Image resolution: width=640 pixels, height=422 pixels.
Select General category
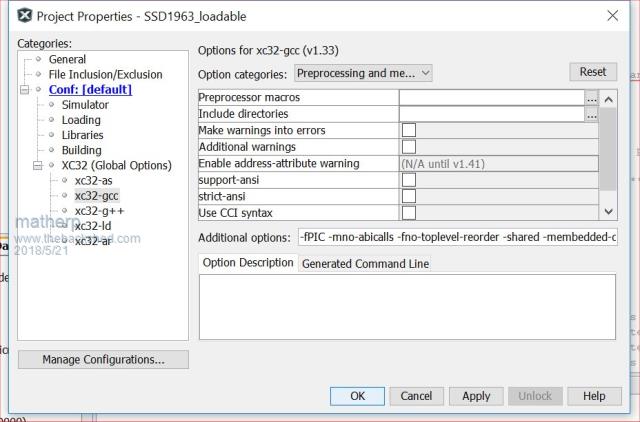pyautogui.click(x=67, y=59)
